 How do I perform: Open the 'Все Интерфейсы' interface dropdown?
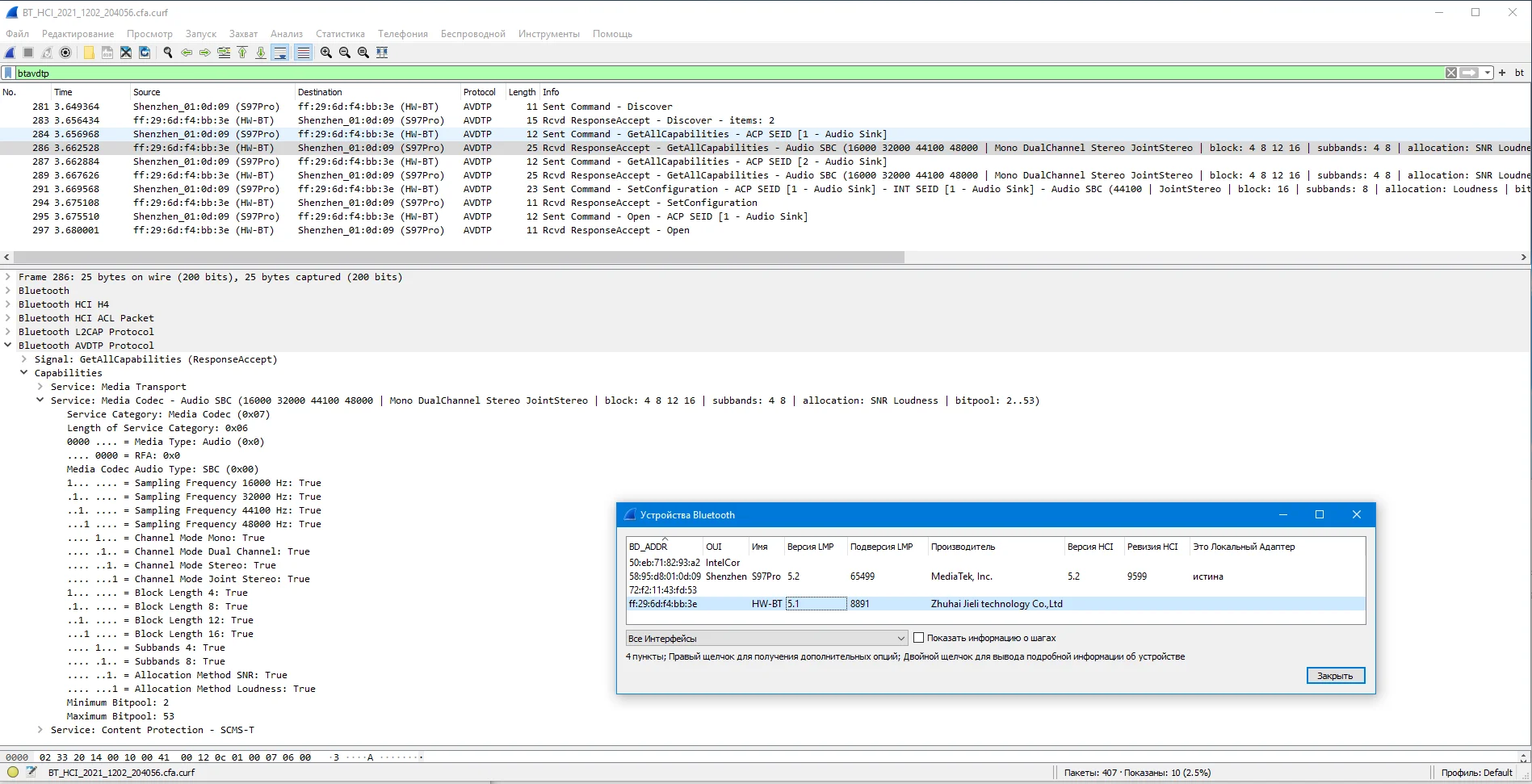click(x=766, y=638)
